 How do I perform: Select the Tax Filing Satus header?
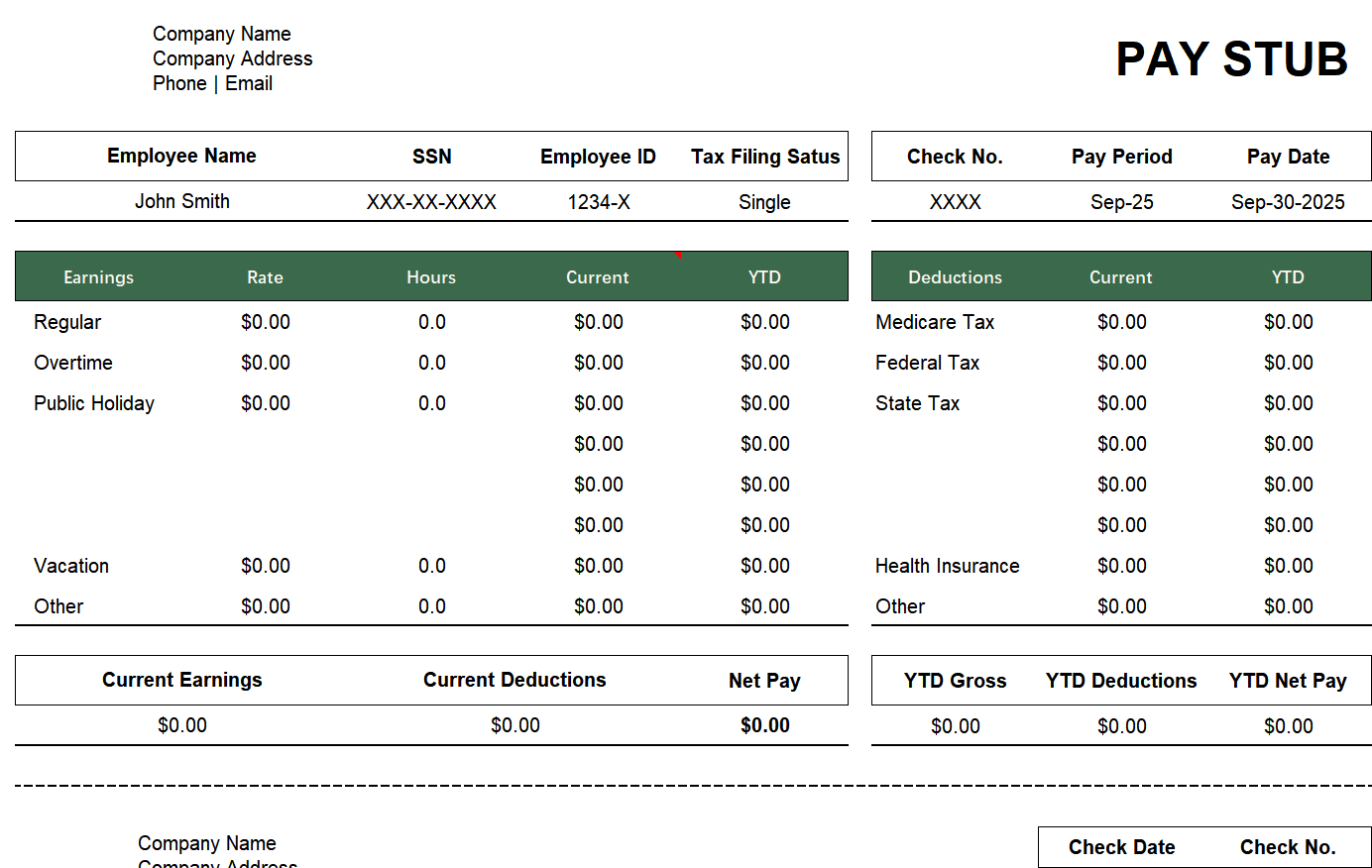pos(765,157)
